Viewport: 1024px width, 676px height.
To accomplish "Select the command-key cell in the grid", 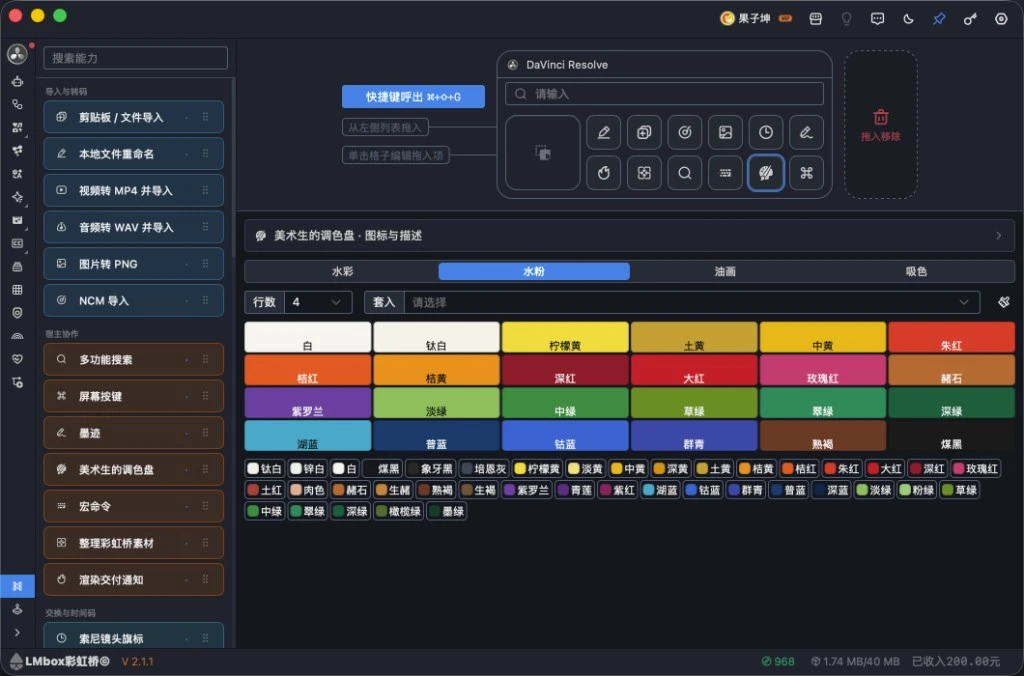I will [x=806, y=173].
